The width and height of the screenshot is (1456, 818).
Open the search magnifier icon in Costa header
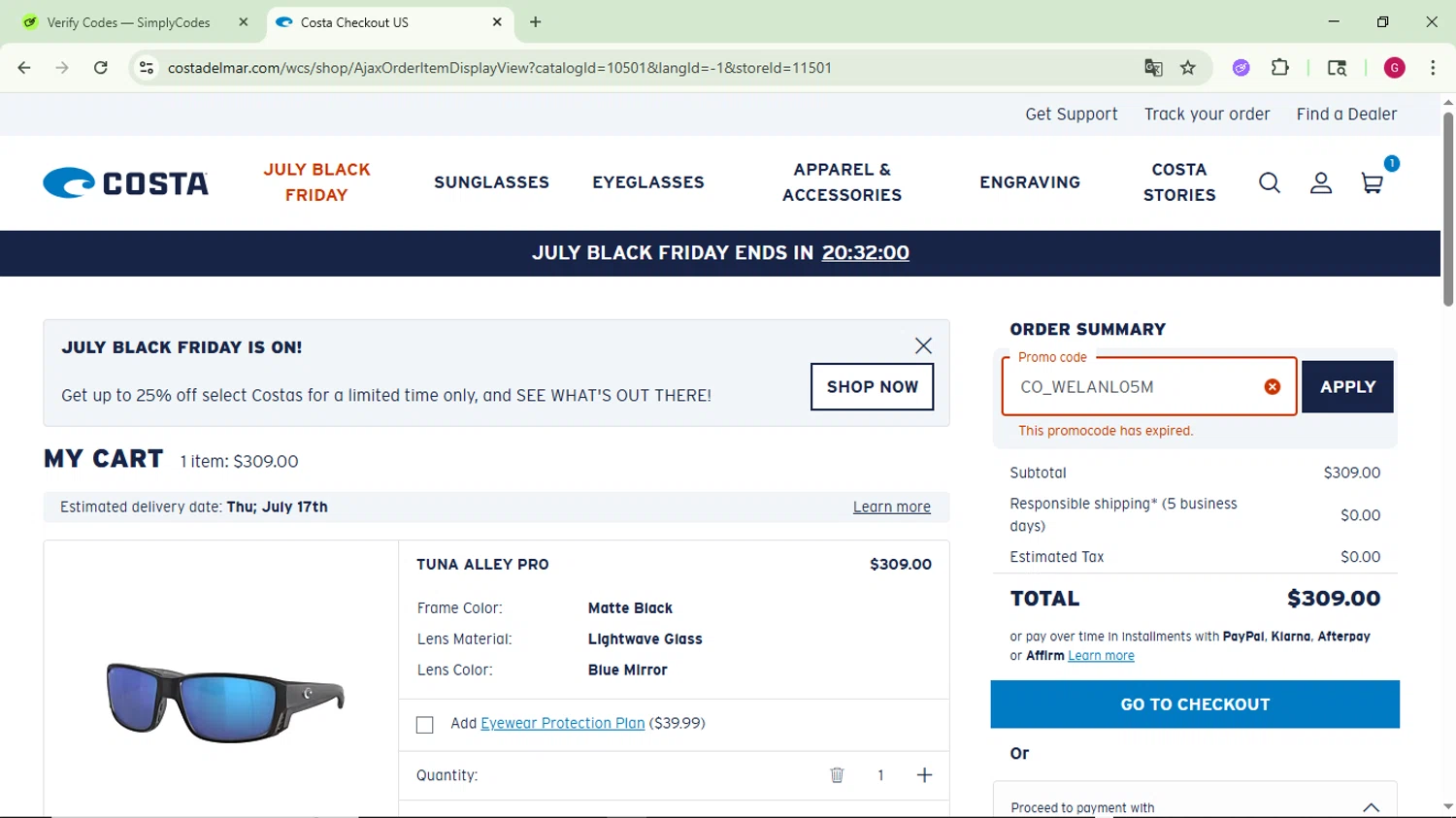click(1269, 182)
